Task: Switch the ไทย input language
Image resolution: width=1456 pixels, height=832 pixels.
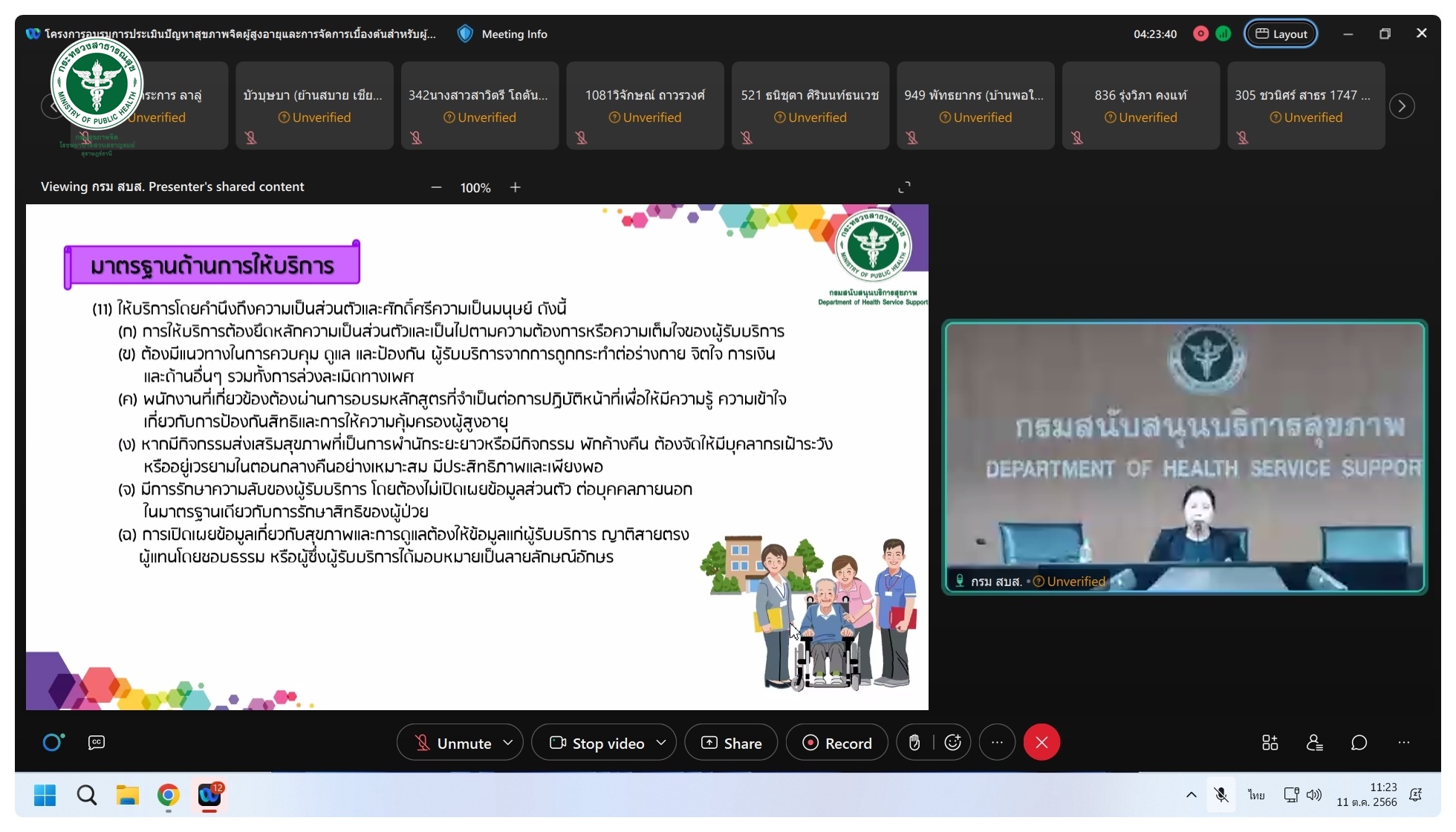Action: pyautogui.click(x=1256, y=795)
